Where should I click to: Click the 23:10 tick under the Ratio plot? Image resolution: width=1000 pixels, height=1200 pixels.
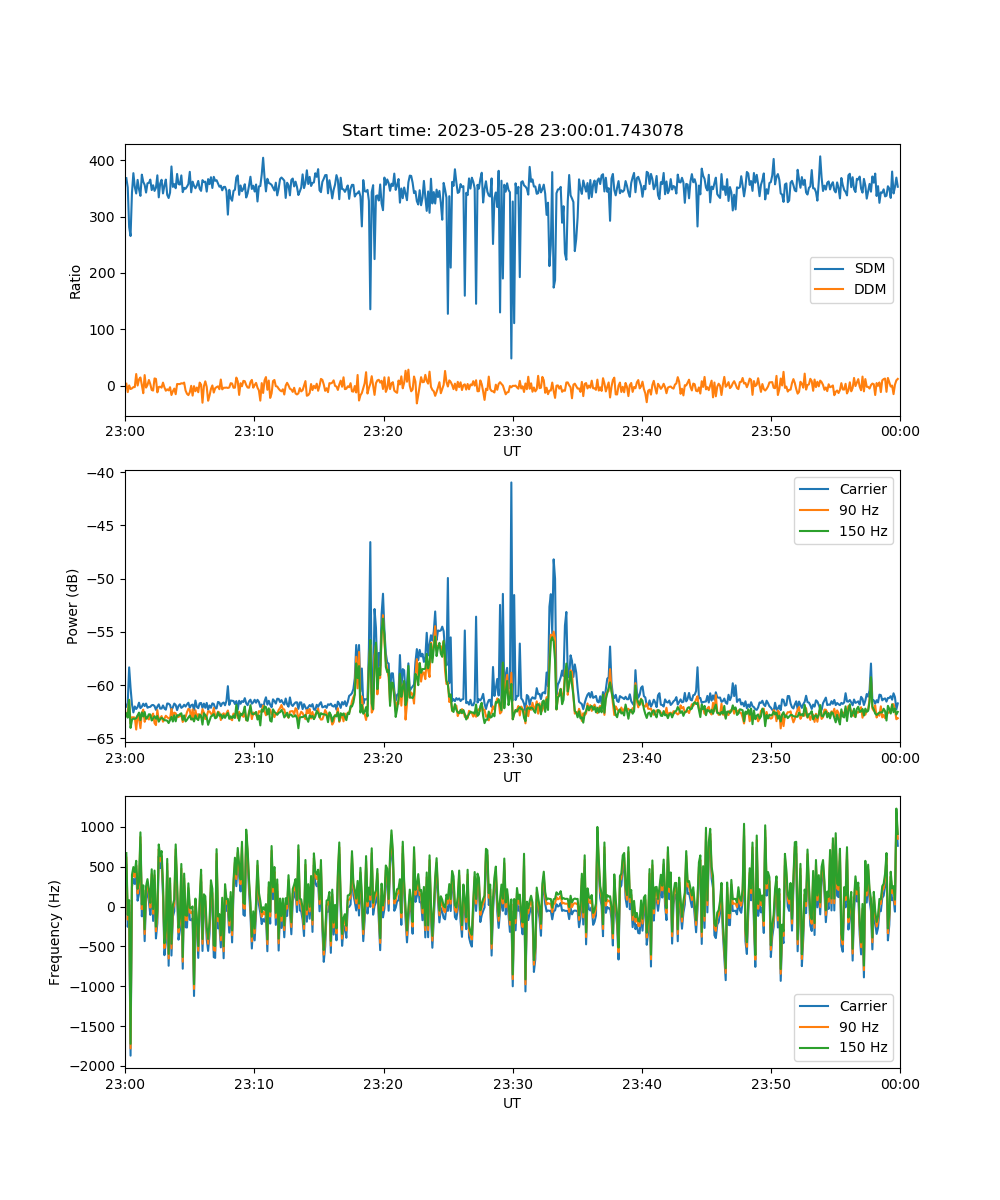point(254,431)
